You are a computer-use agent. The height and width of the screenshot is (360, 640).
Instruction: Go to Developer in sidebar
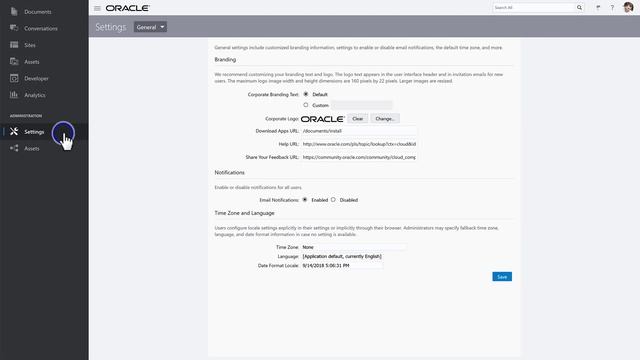[x=36, y=78]
